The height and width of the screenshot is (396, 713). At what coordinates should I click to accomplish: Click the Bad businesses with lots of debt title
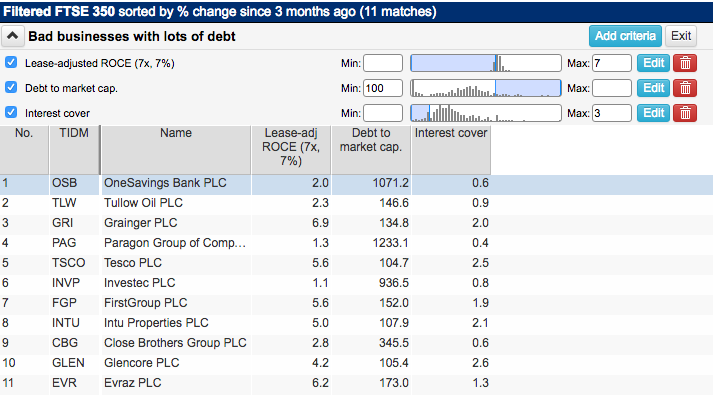132,36
